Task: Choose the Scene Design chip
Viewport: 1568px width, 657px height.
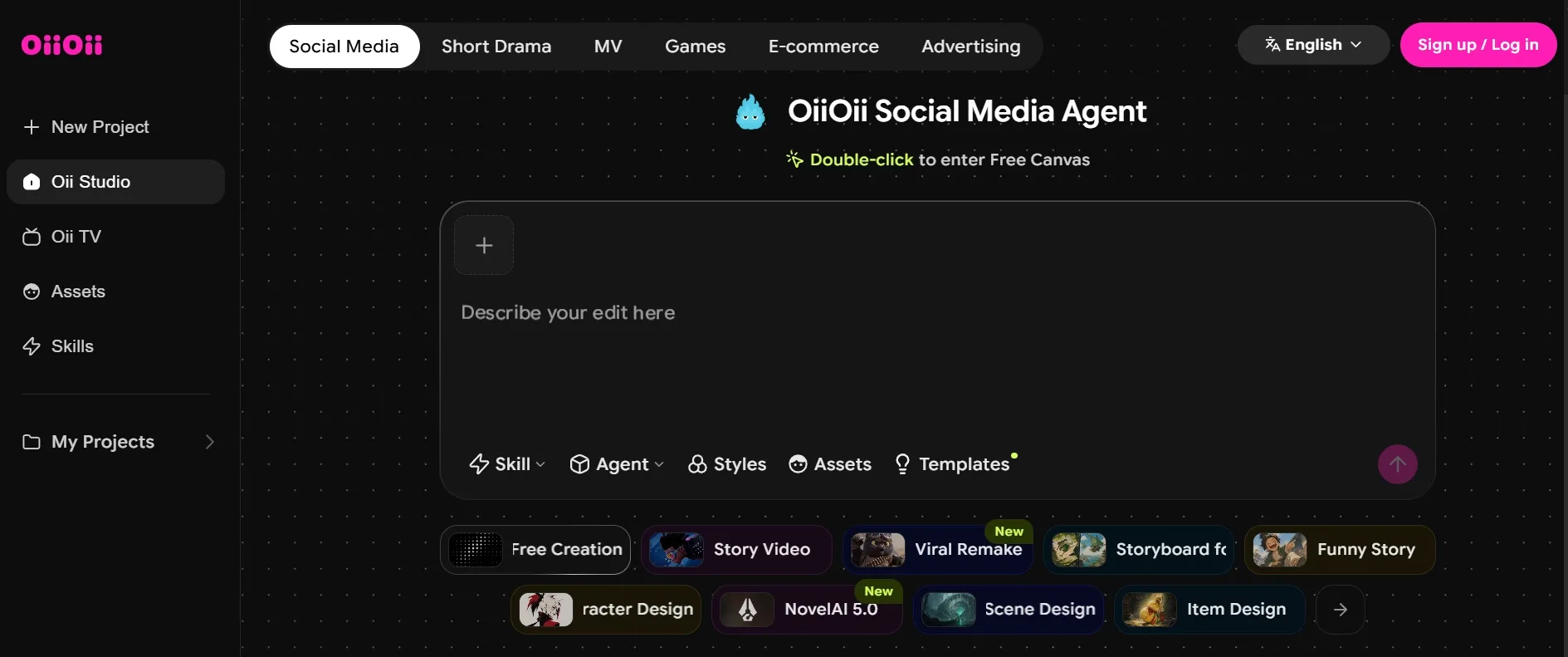Action: (1009, 610)
